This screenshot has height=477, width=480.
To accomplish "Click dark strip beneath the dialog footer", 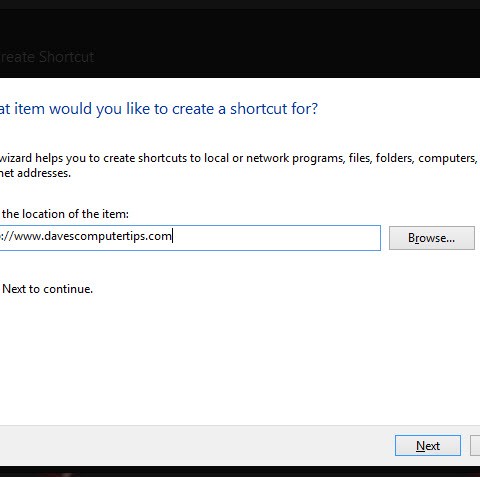I will coord(240,471).
